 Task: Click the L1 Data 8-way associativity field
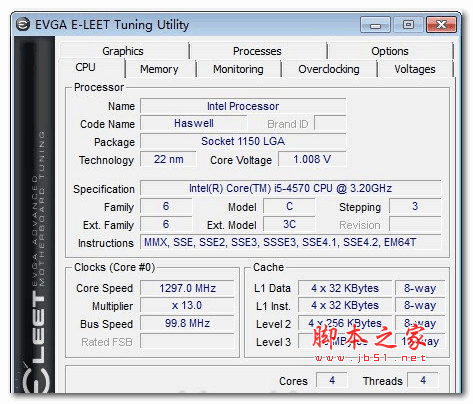tap(420, 288)
